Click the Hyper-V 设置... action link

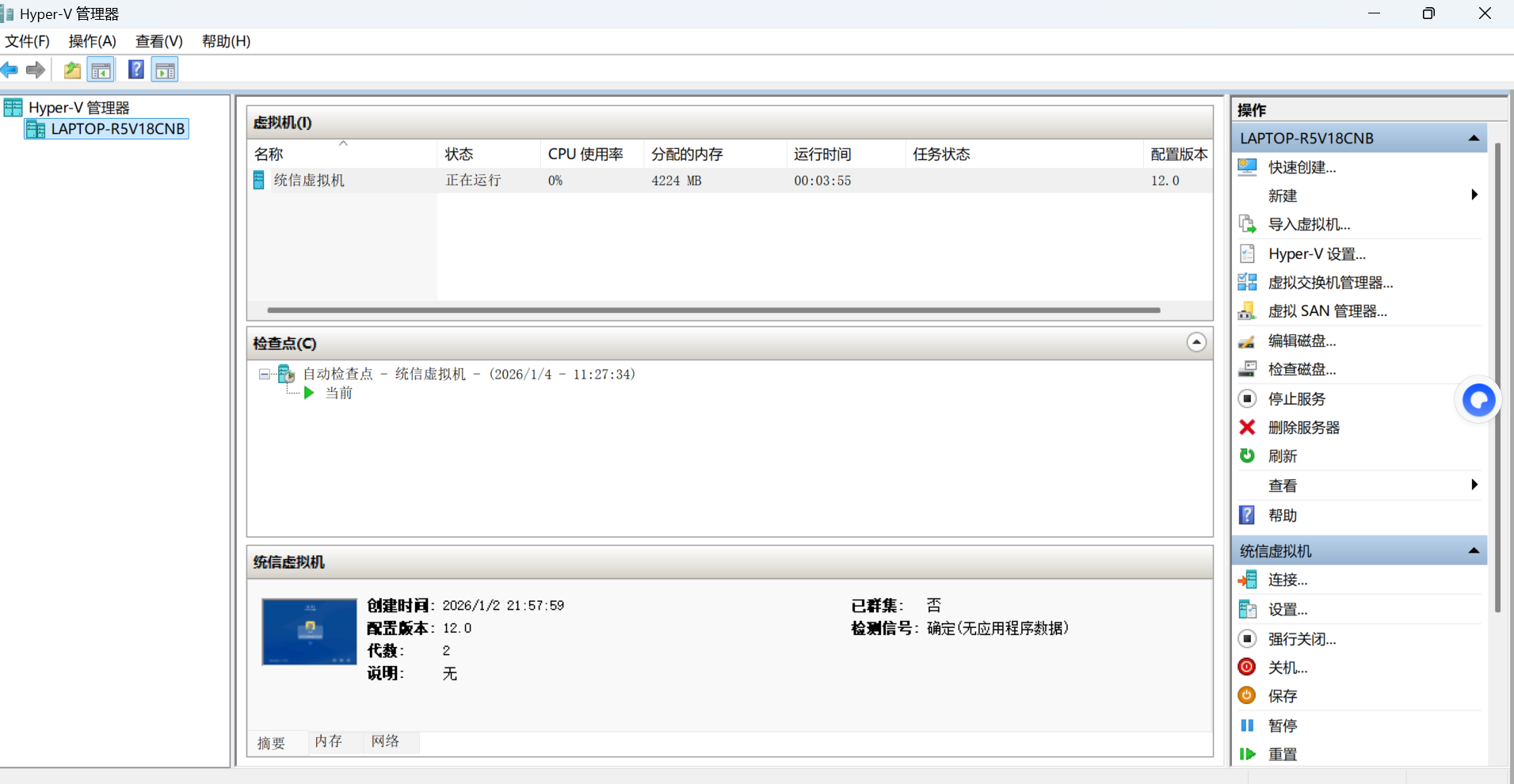tap(1317, 253)
